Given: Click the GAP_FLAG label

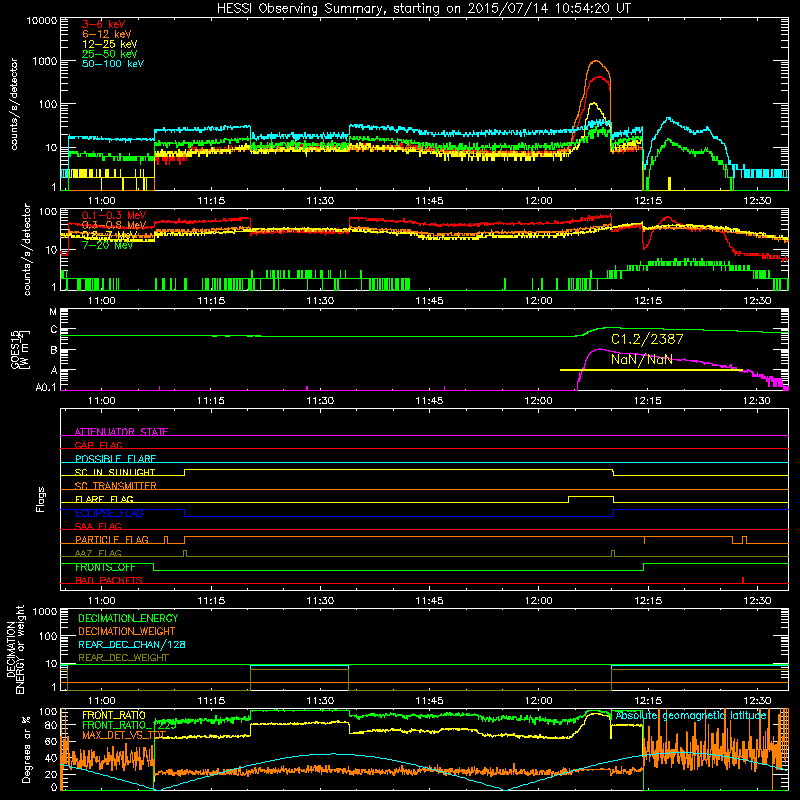Looking at the screenshot, I should click(x=98, y=445).
